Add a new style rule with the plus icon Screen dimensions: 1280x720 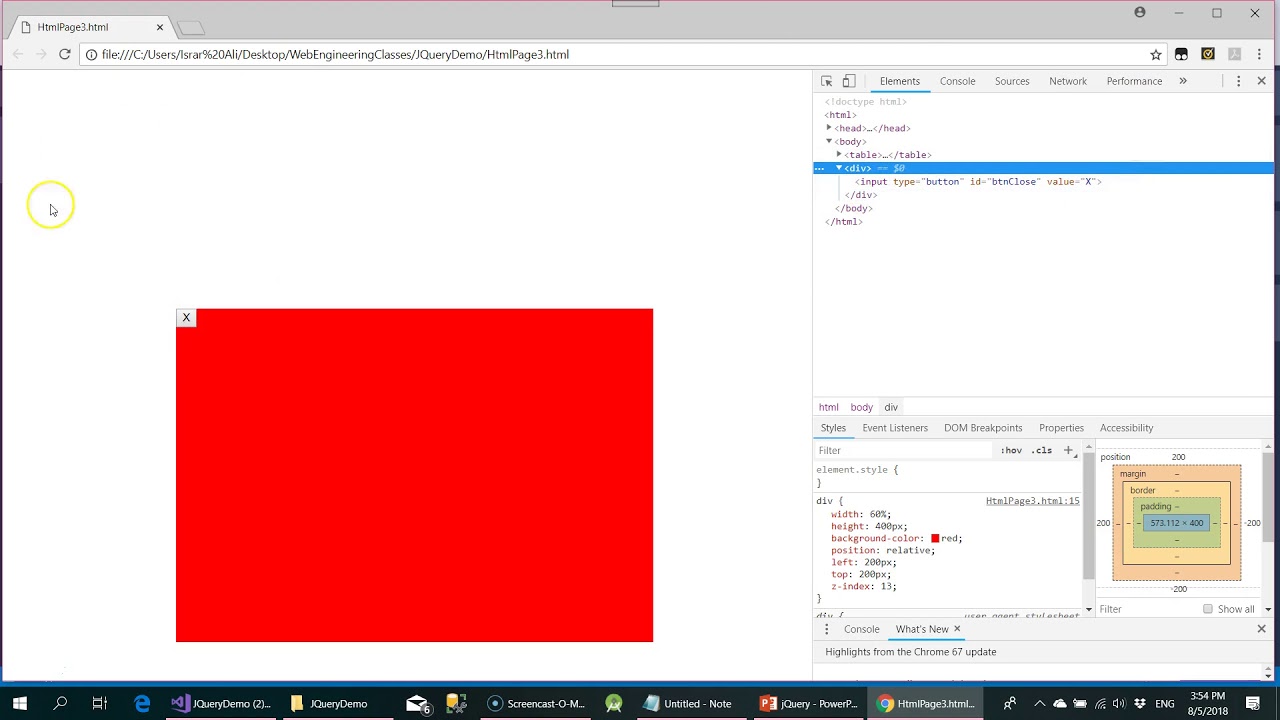[1068, 450]
